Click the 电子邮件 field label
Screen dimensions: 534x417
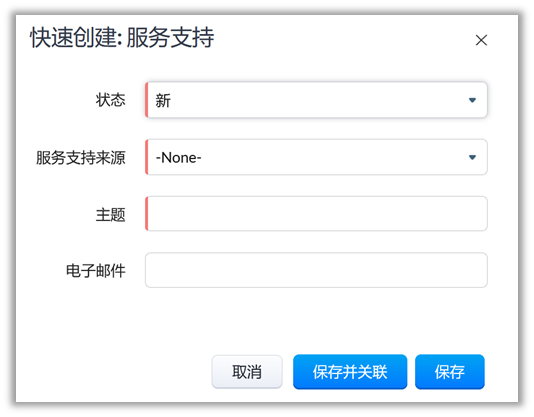(x=96, y=271)
